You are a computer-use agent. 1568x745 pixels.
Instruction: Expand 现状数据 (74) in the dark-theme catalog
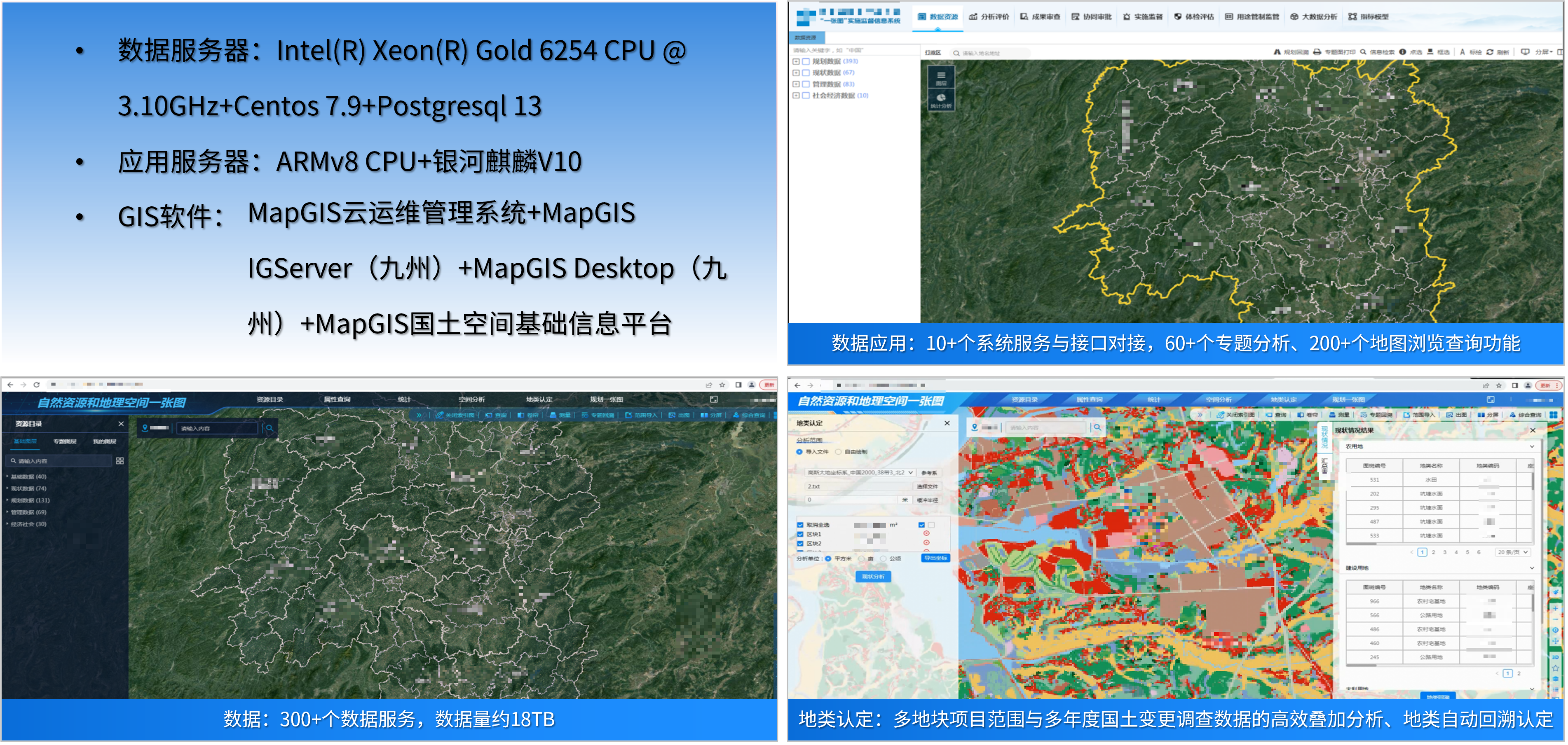click(8, 488)
